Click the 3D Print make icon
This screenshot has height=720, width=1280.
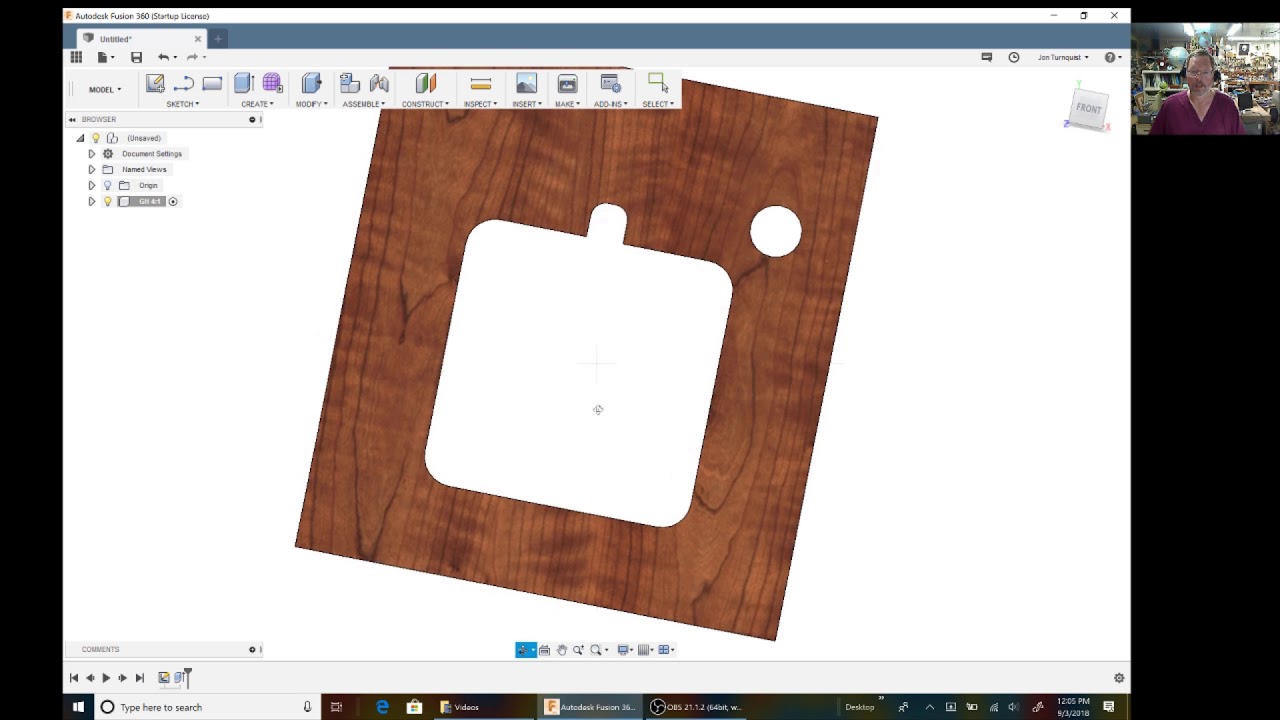pos(567,84)
